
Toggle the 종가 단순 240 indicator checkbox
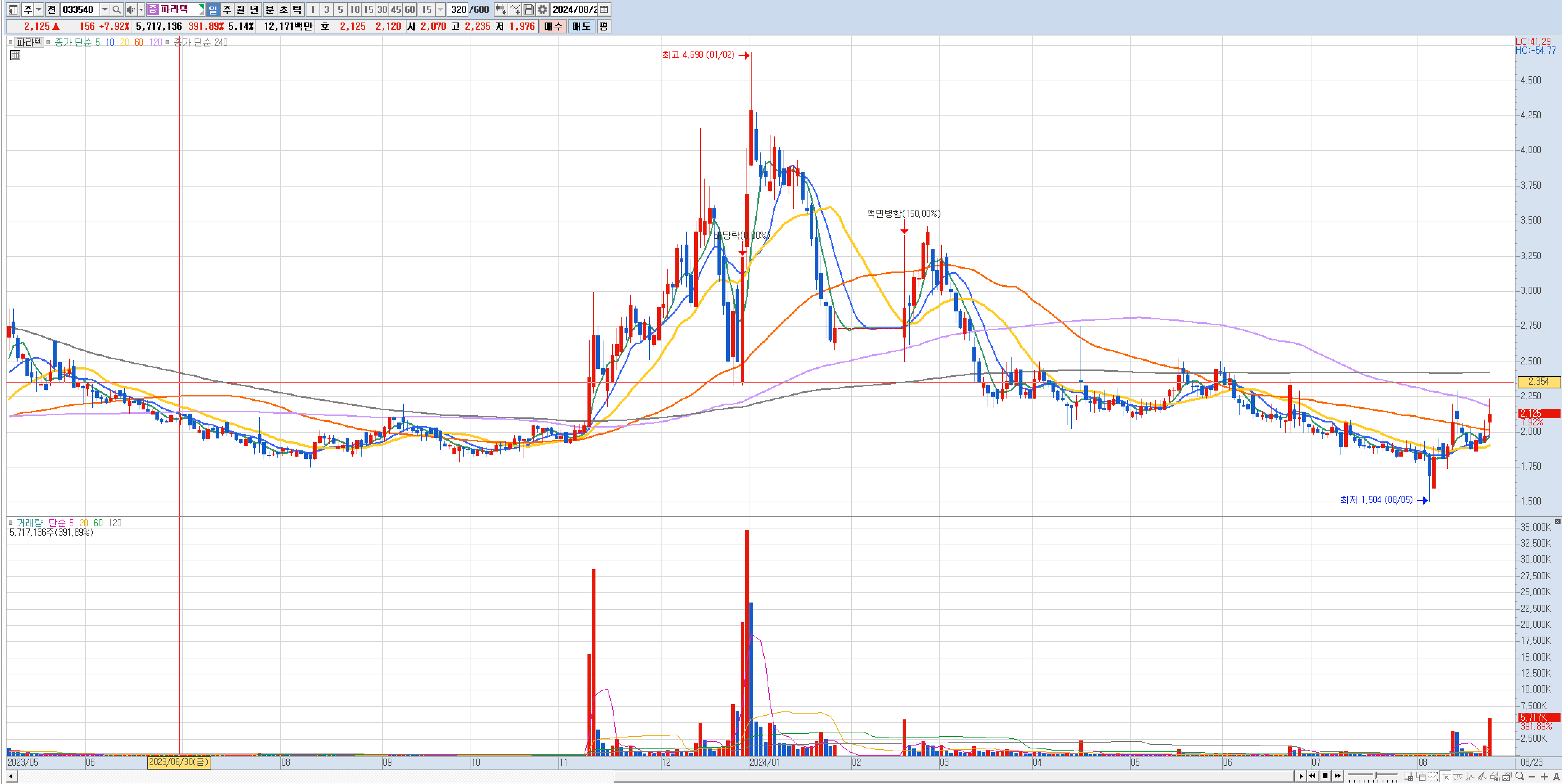[168, 42]
